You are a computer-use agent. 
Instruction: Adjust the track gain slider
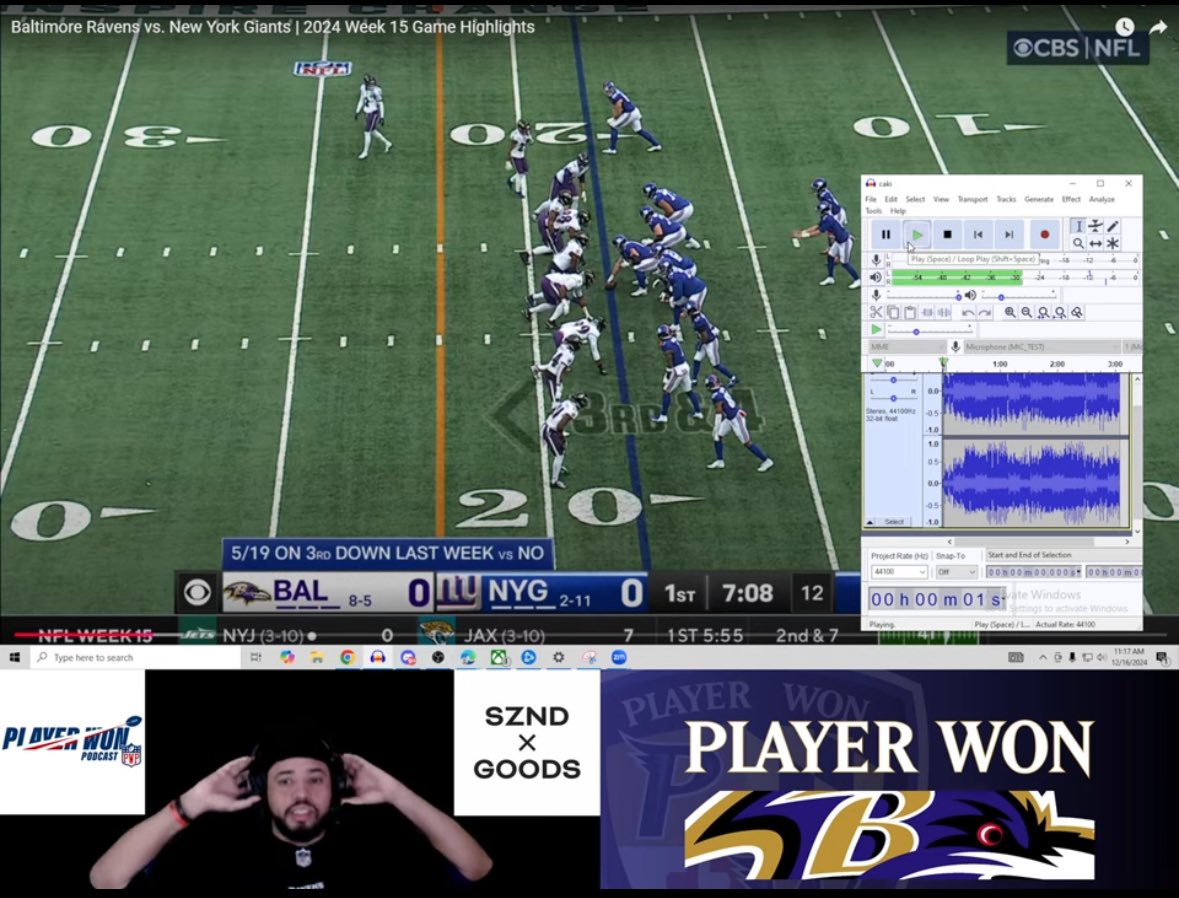pos(893,381)
